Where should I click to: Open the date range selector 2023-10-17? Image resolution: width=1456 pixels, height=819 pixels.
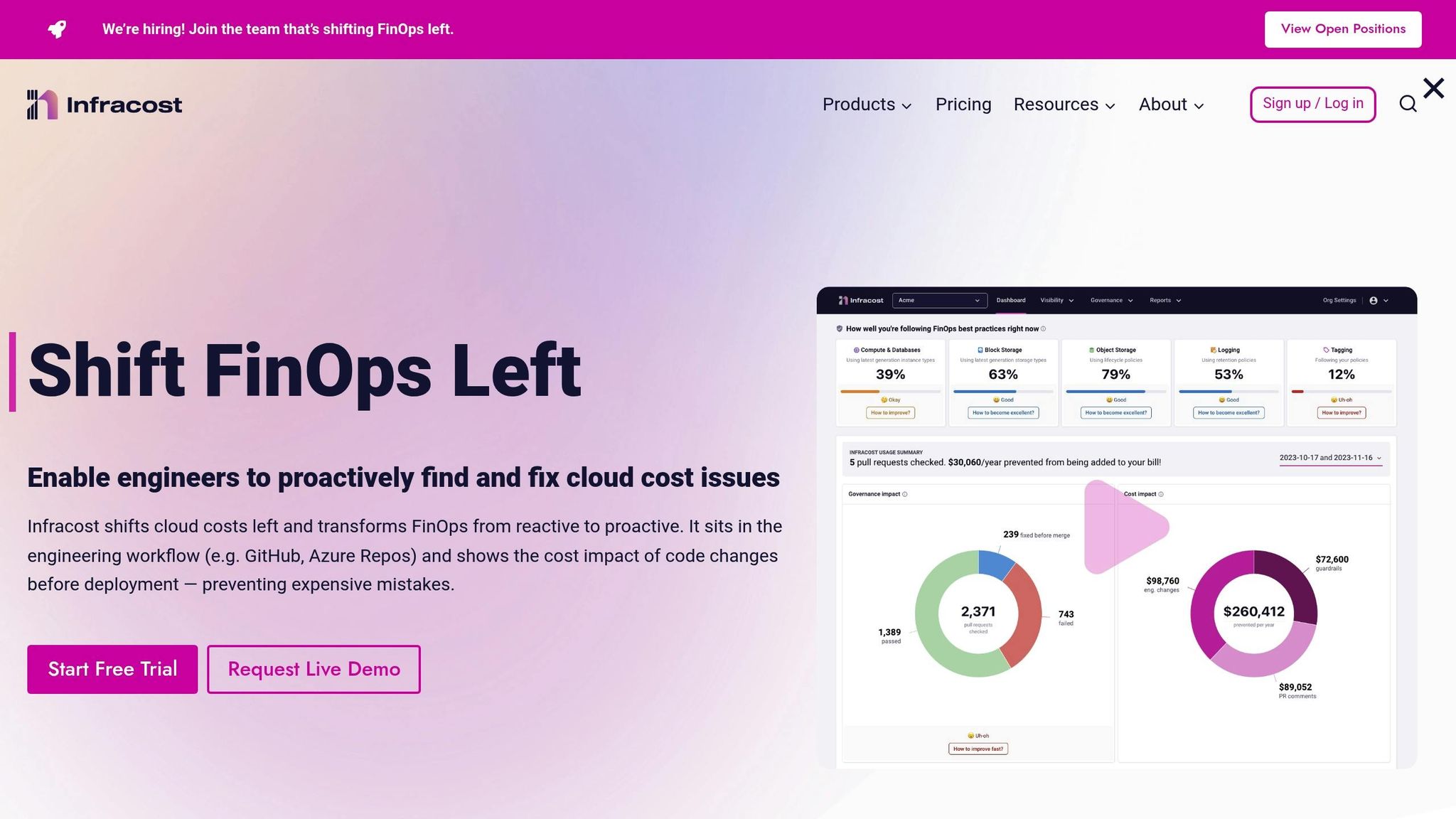tap(1330, 458)
